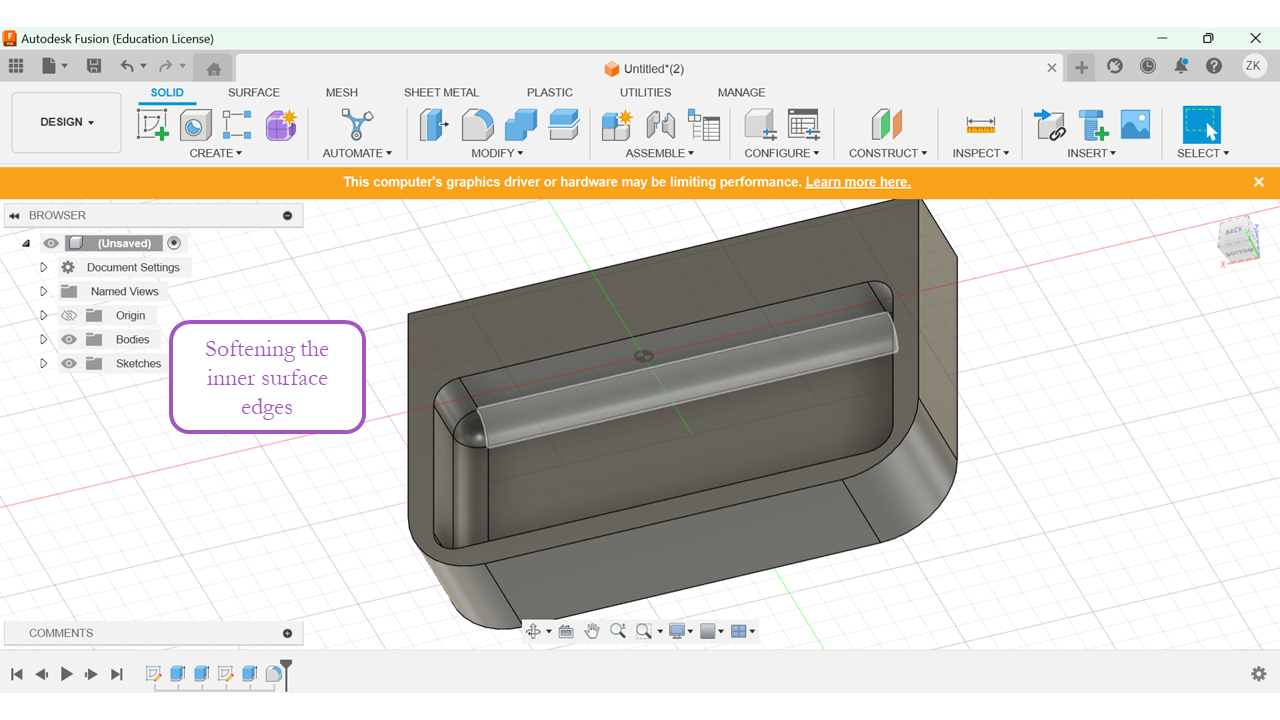Open the DESIGN workspace dropdown
Viewport: 1280px width, 720px height.
(x=67, y=122)
